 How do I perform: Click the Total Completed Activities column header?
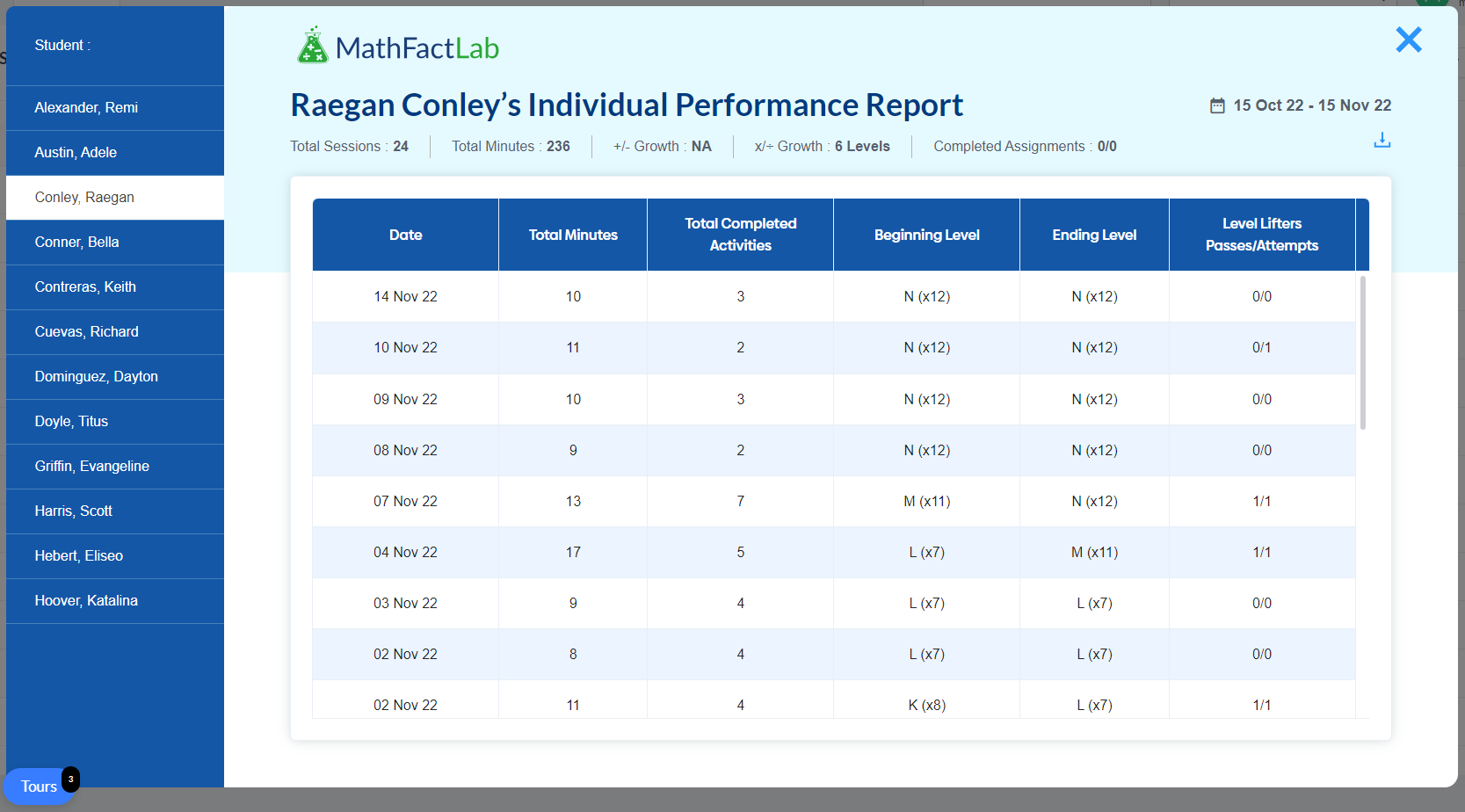click(741, 235)
